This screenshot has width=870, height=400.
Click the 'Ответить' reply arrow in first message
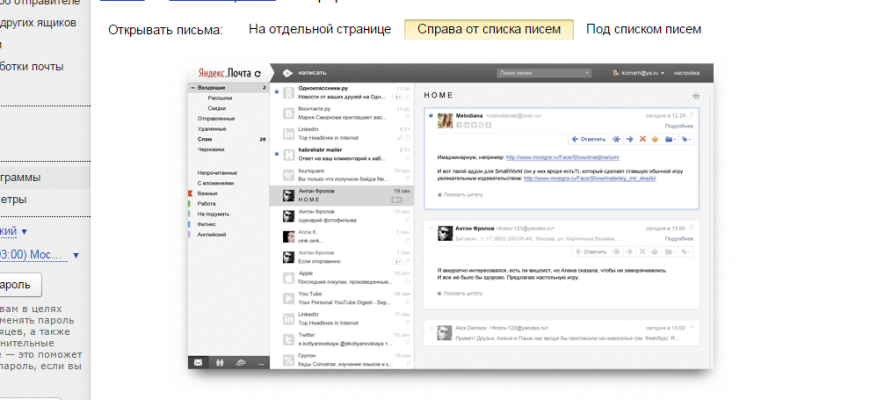(x=588, y=139)
